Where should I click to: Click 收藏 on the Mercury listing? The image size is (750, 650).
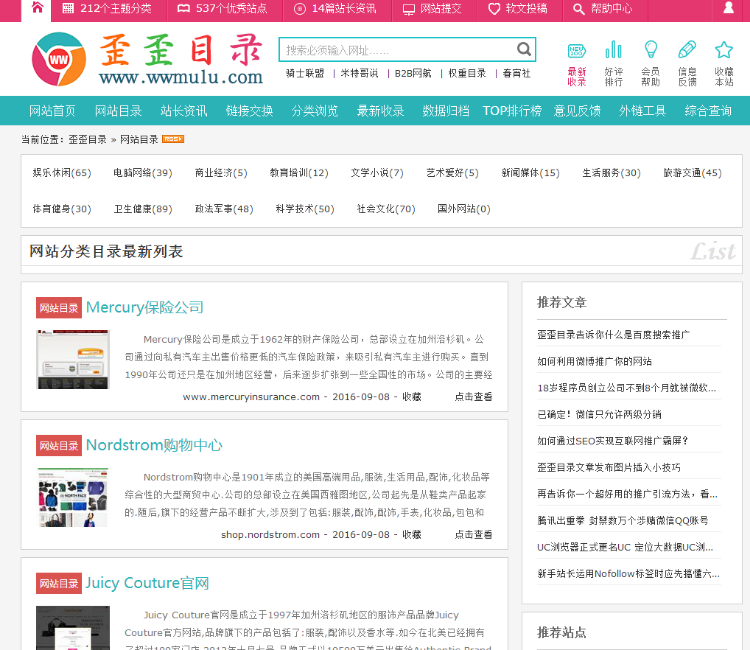(411, 397)
